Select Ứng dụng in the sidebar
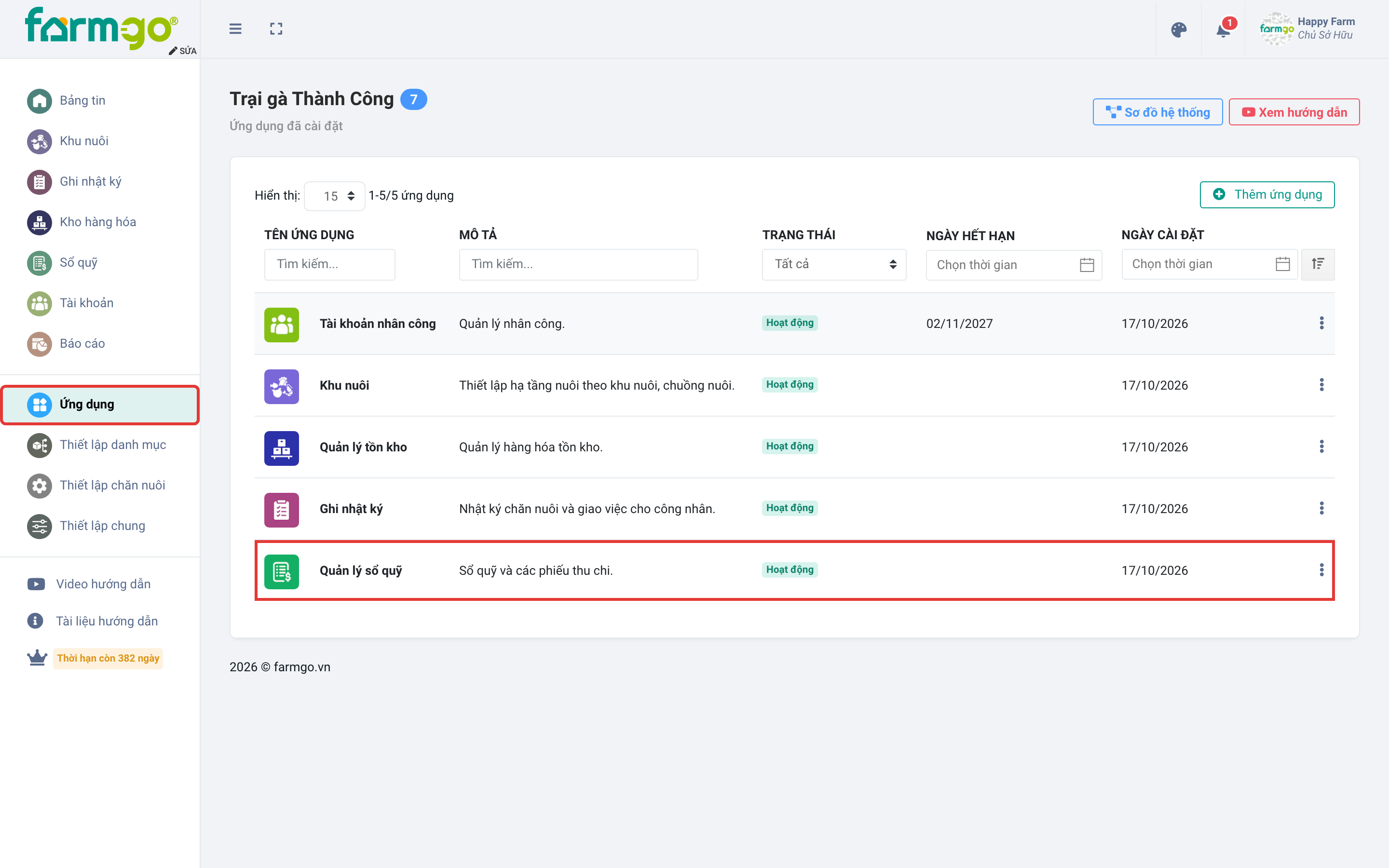 100,405
